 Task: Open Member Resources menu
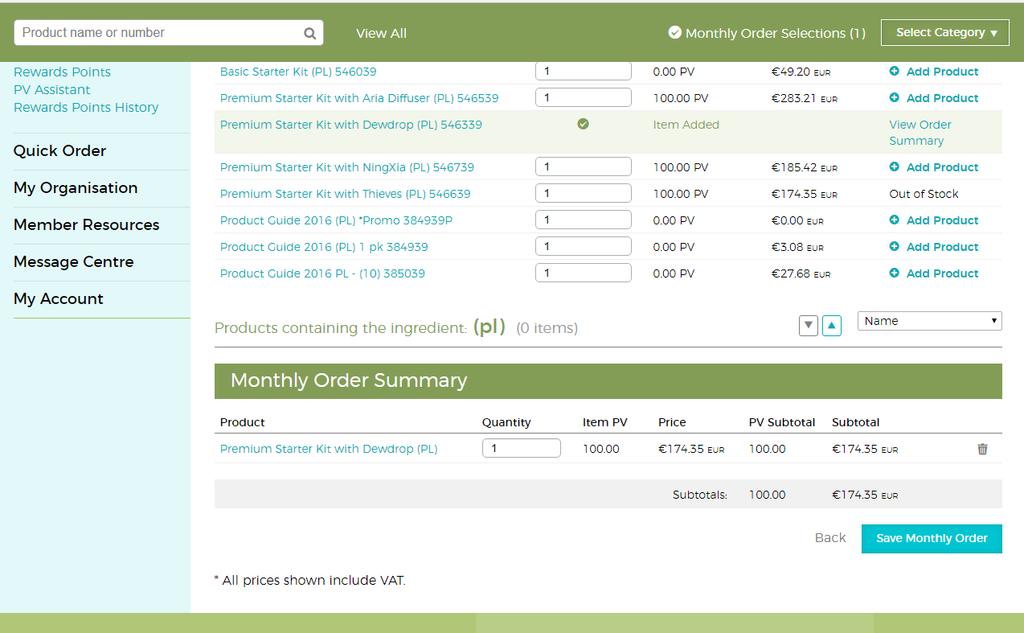coord(86,225)
